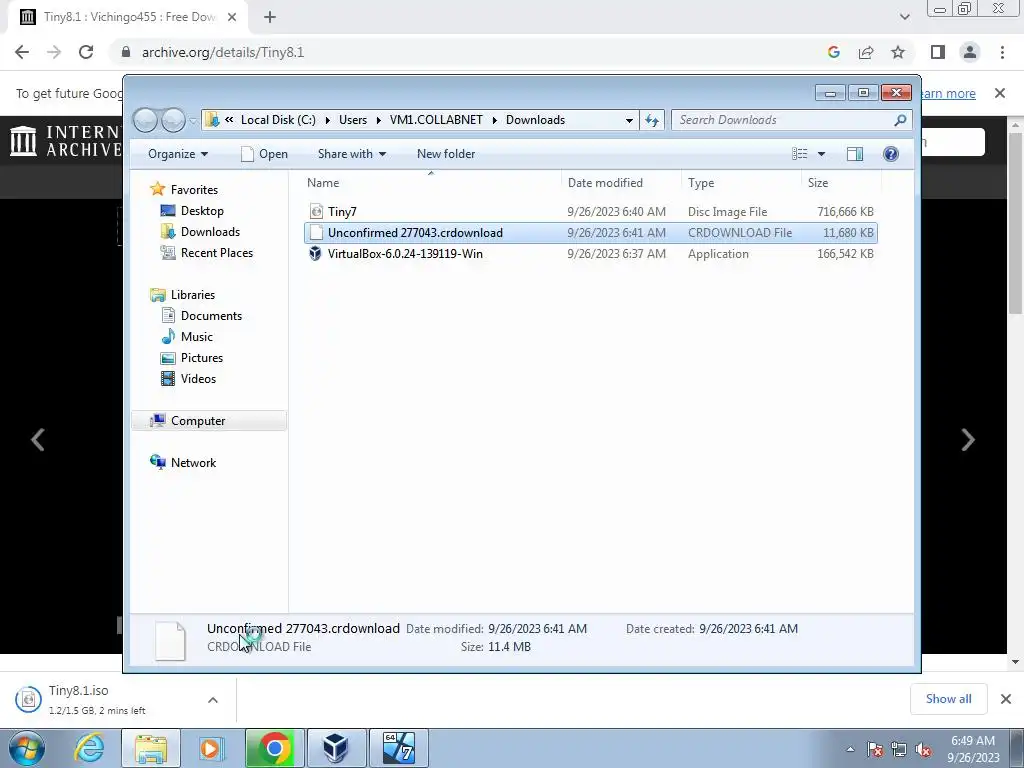Open the Organize dropdown menu
1024x768 pixels.
coord(178,154)
